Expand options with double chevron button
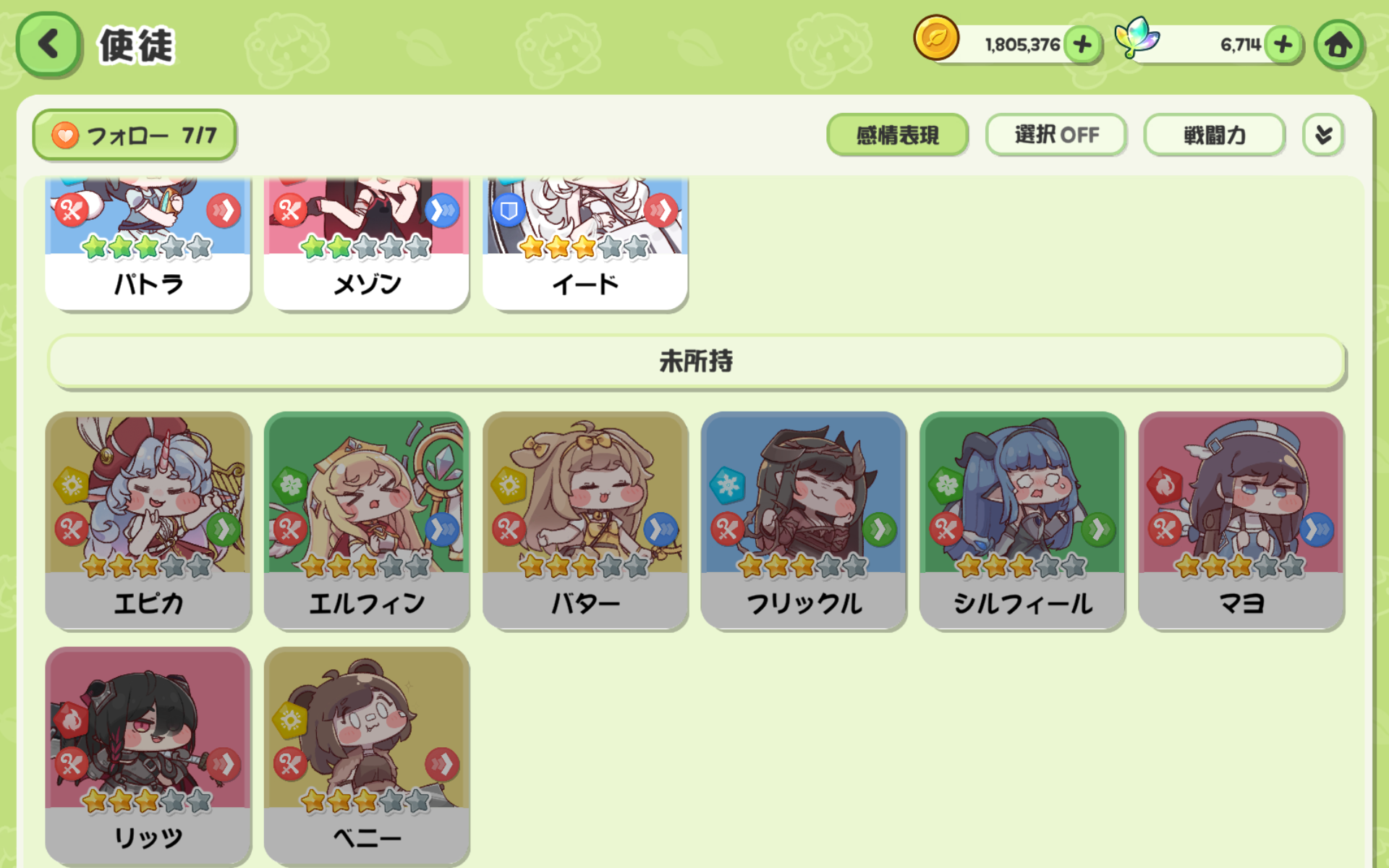This screenshot has width=1389, height=868. tap(1323, 135)
